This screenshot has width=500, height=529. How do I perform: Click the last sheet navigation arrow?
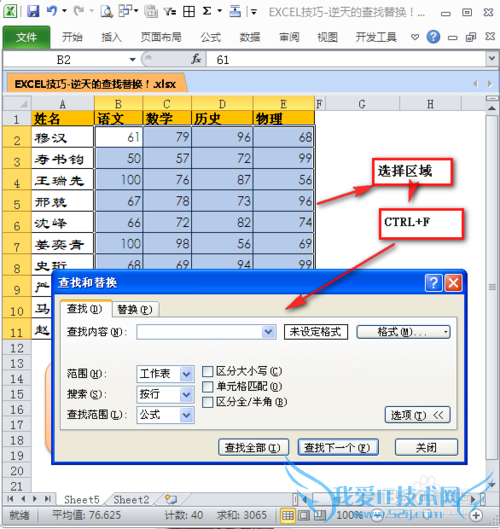(x=48, y=499)
